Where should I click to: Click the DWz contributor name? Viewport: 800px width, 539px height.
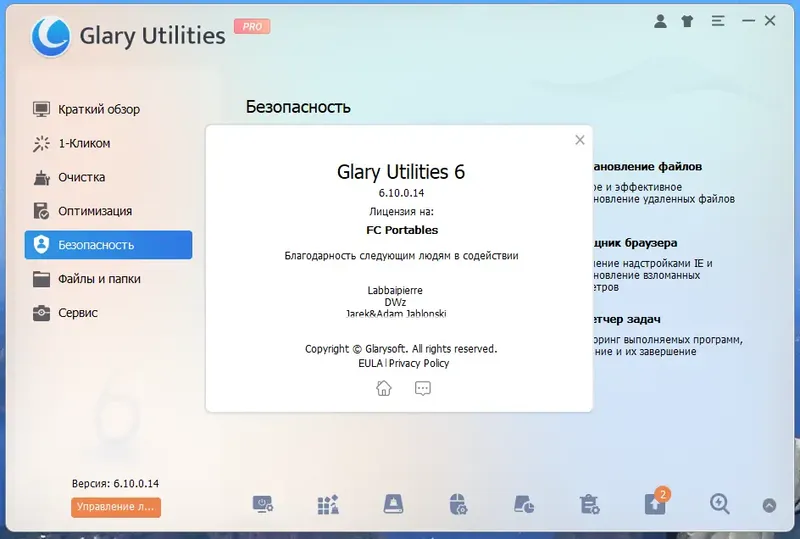click(x=395, y=303)
